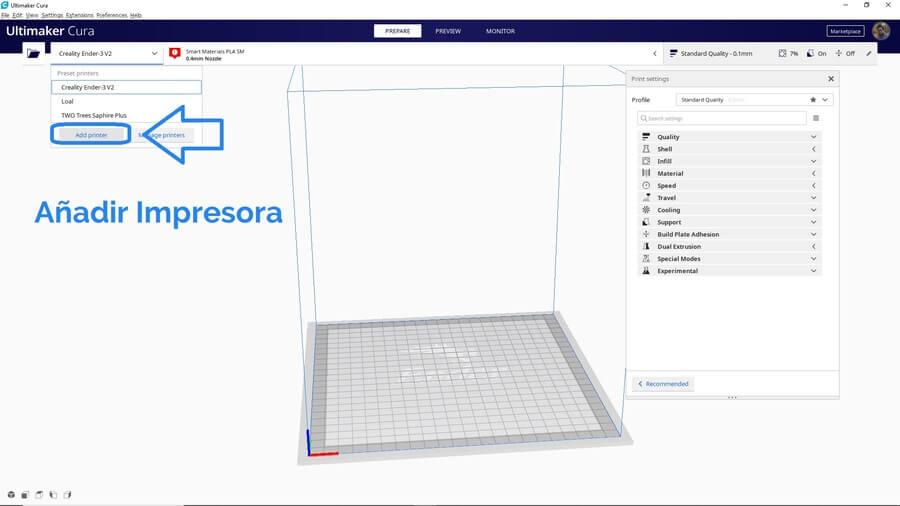This screenshot has height=506, width=900.
Task: Collapse the Cooling settings section
Action: 813,210
